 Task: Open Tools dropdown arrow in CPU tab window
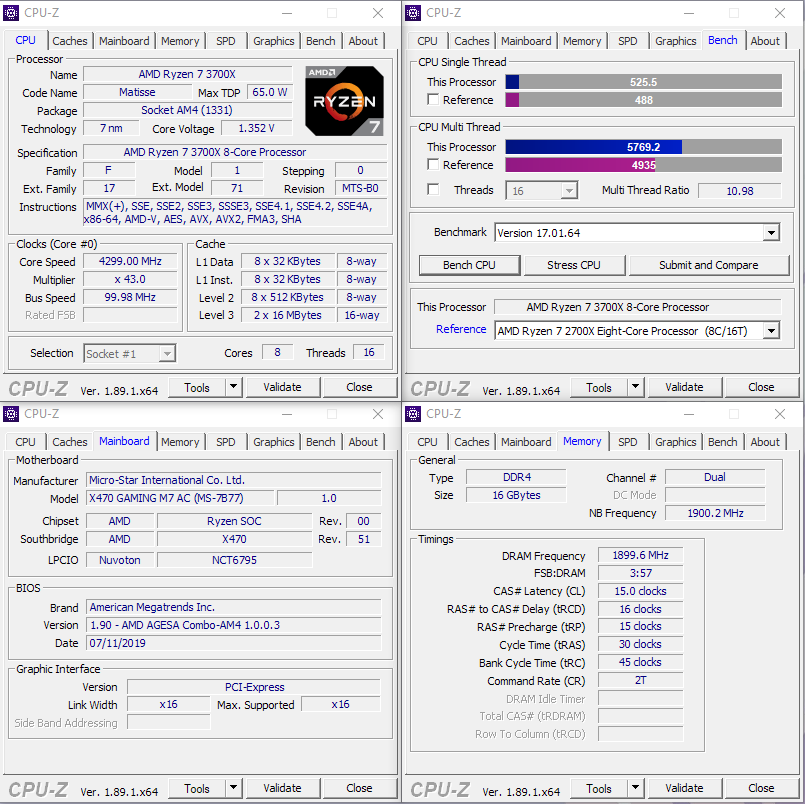coord(234,387)
